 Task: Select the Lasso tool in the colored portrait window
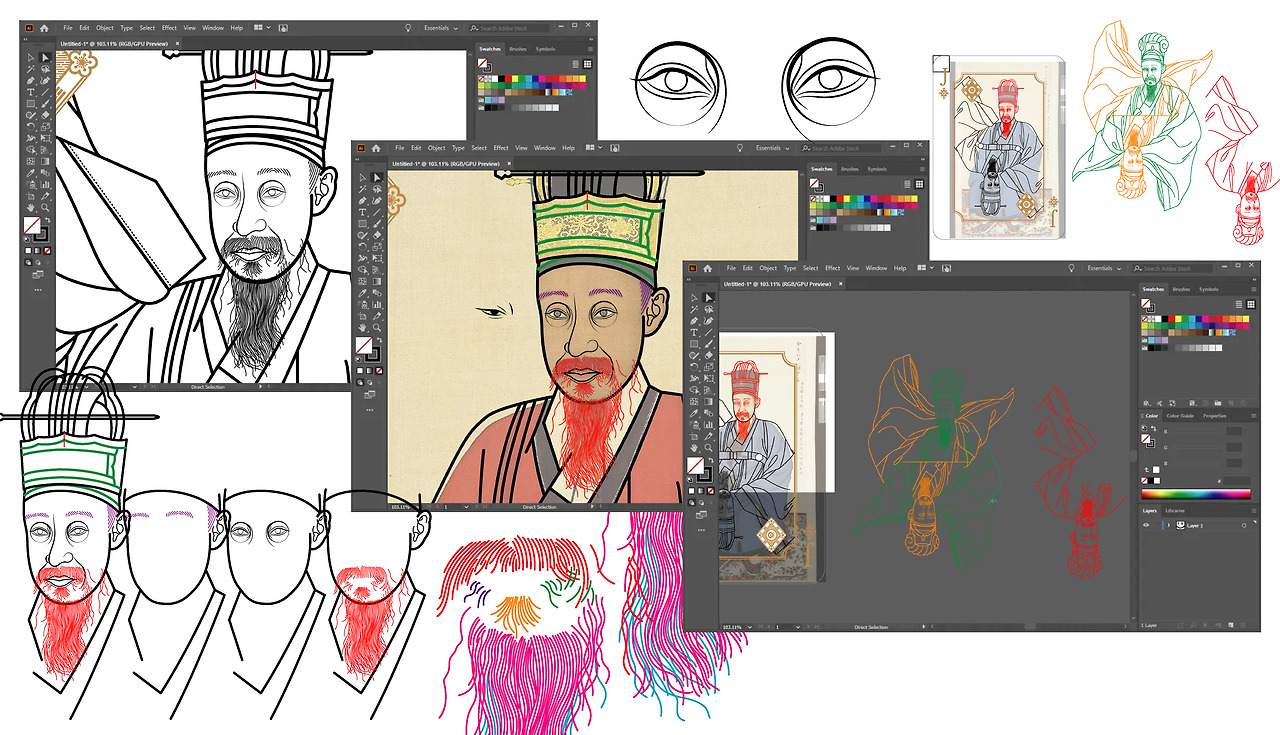pyautogui.click(x=377, y=189)
